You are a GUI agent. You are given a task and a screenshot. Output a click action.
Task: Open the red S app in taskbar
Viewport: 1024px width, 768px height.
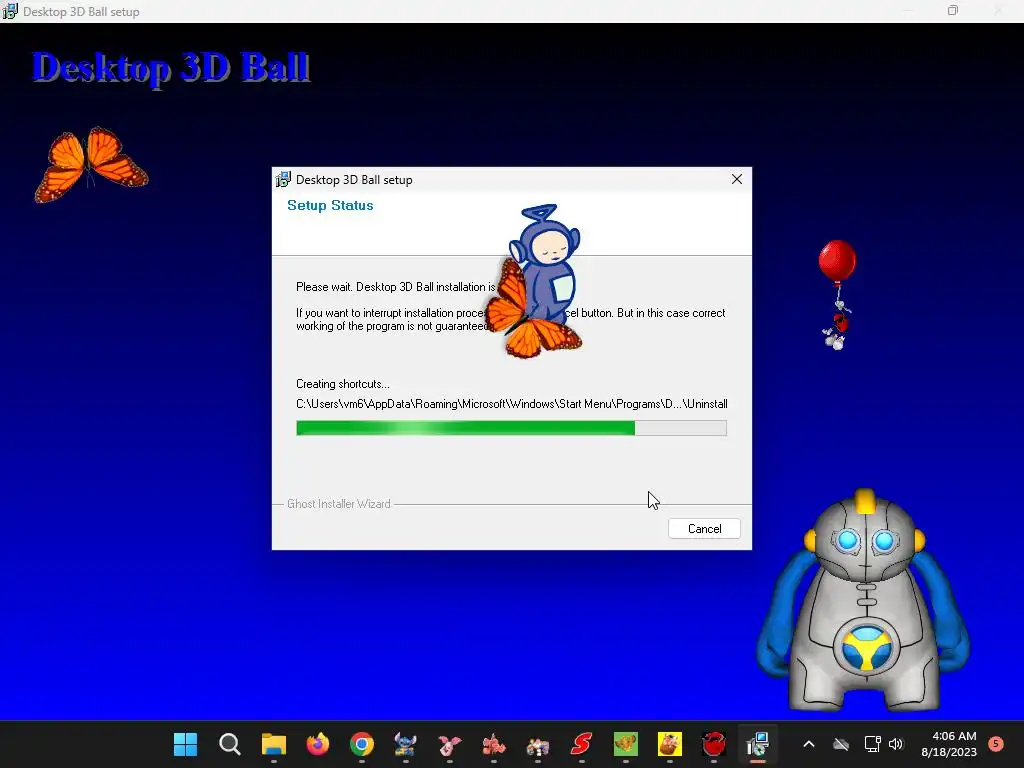581,744
